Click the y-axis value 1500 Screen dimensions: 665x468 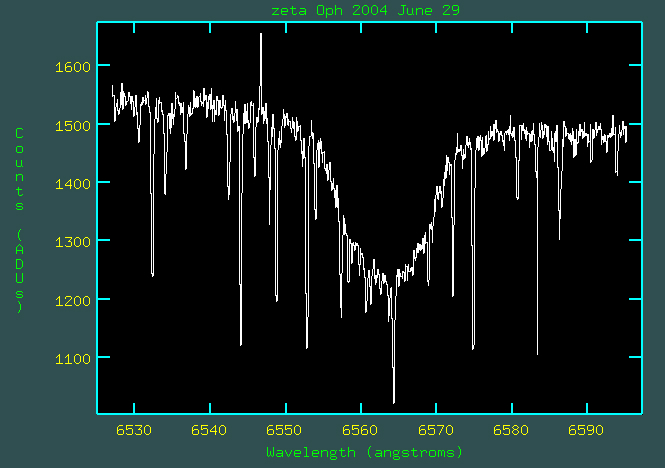[73, 126]
